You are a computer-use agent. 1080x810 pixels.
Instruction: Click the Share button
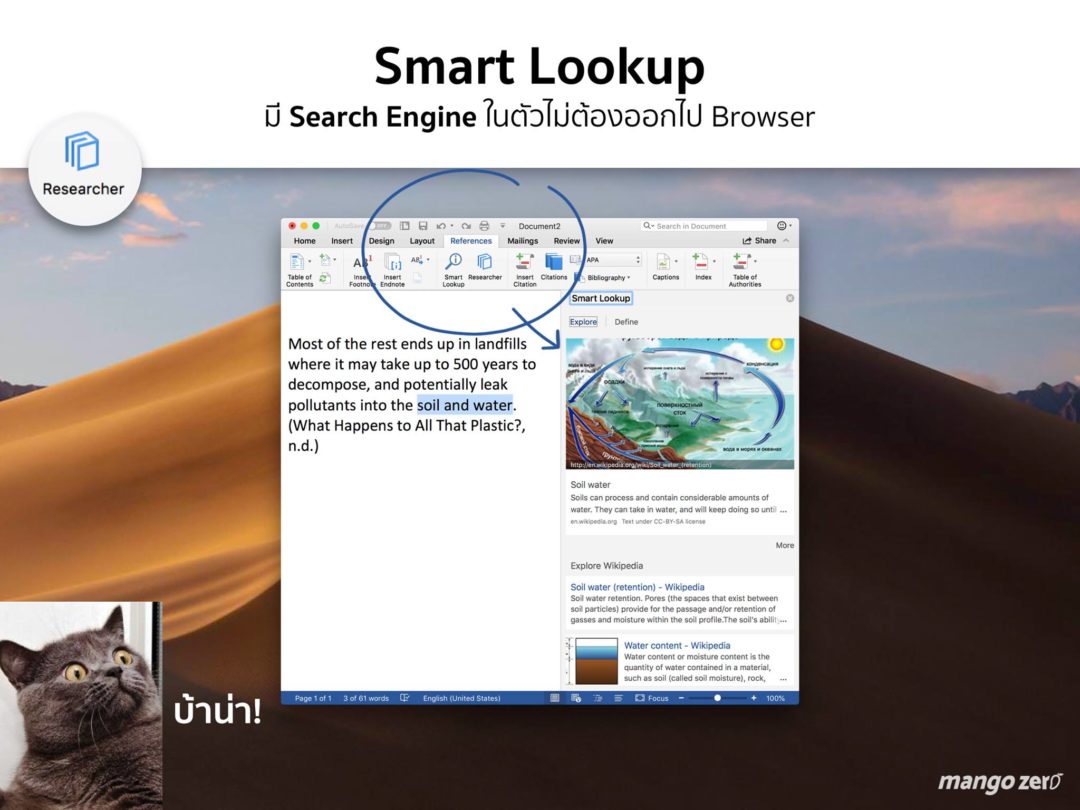coord(760,241)
